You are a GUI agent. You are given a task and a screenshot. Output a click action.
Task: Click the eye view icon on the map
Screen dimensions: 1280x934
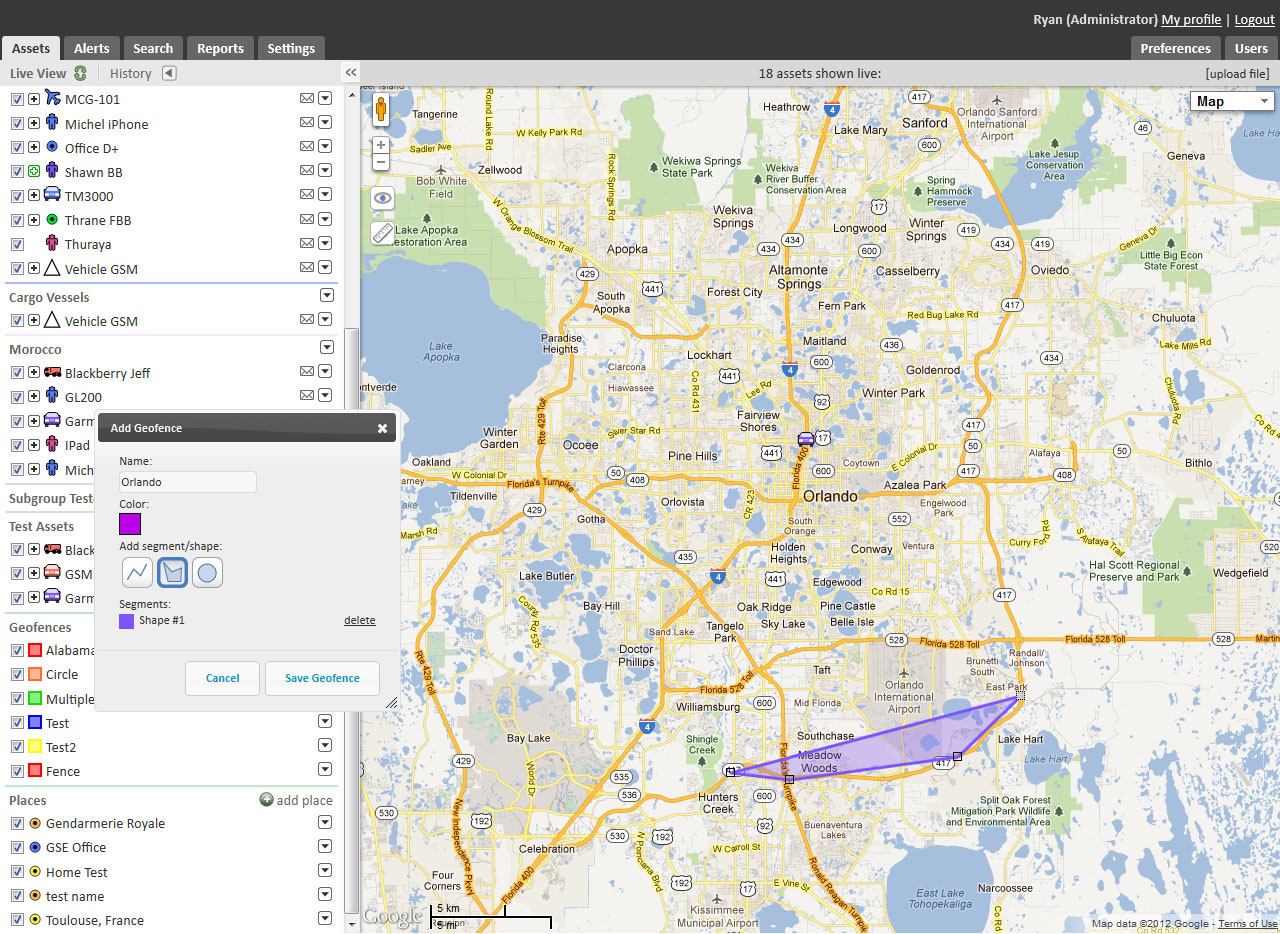click(381, 198)
